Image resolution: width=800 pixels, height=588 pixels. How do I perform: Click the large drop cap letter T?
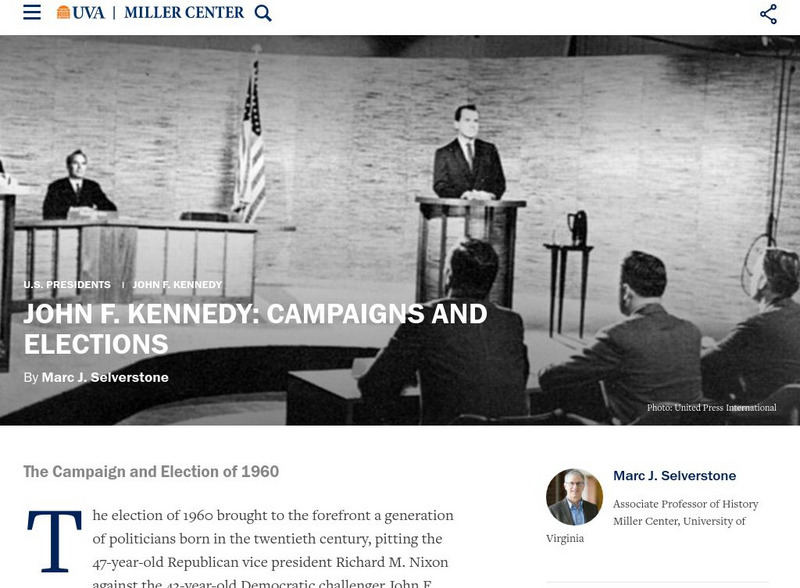[53, 541]
